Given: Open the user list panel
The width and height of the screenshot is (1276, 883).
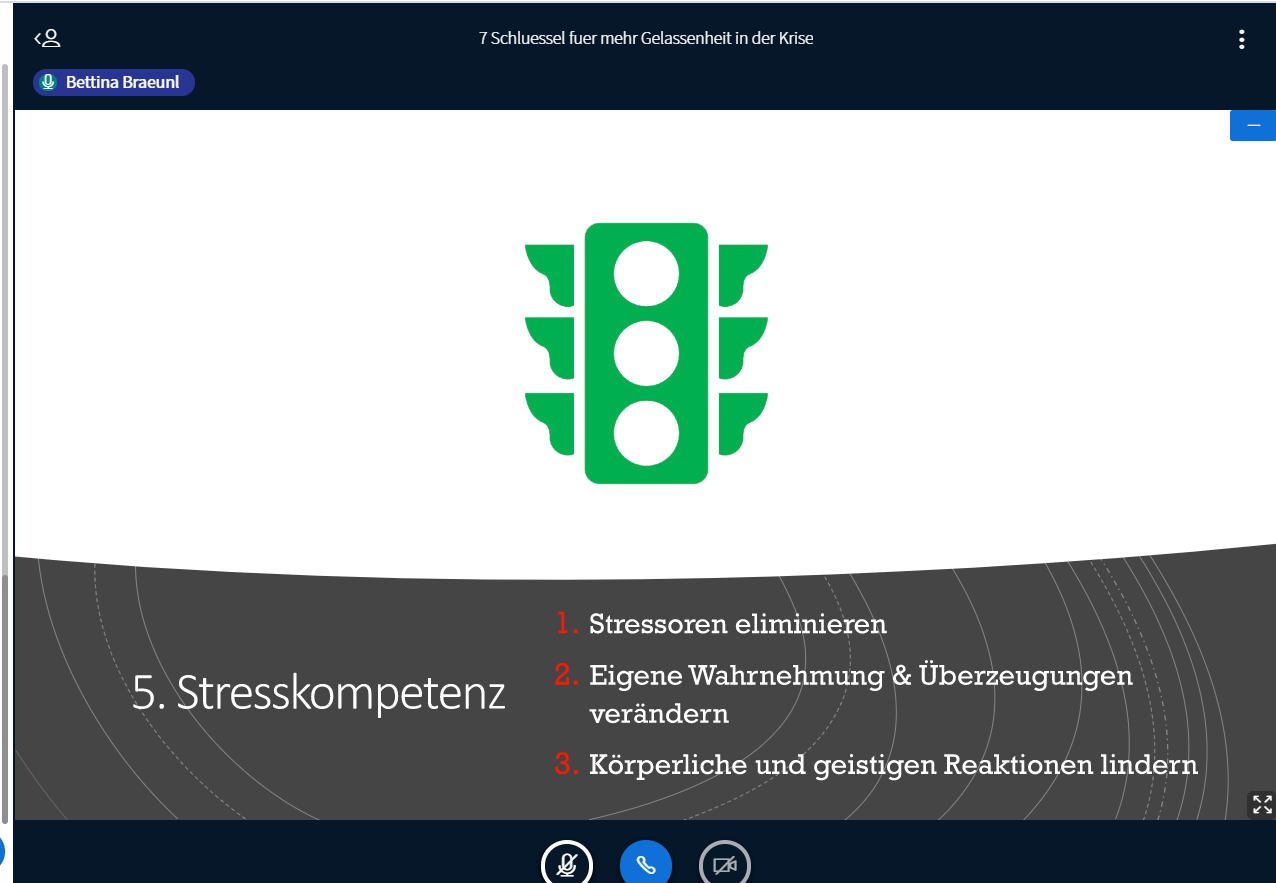Looking at the screenshot, I should pyautogui.click(x=47, y=39).
